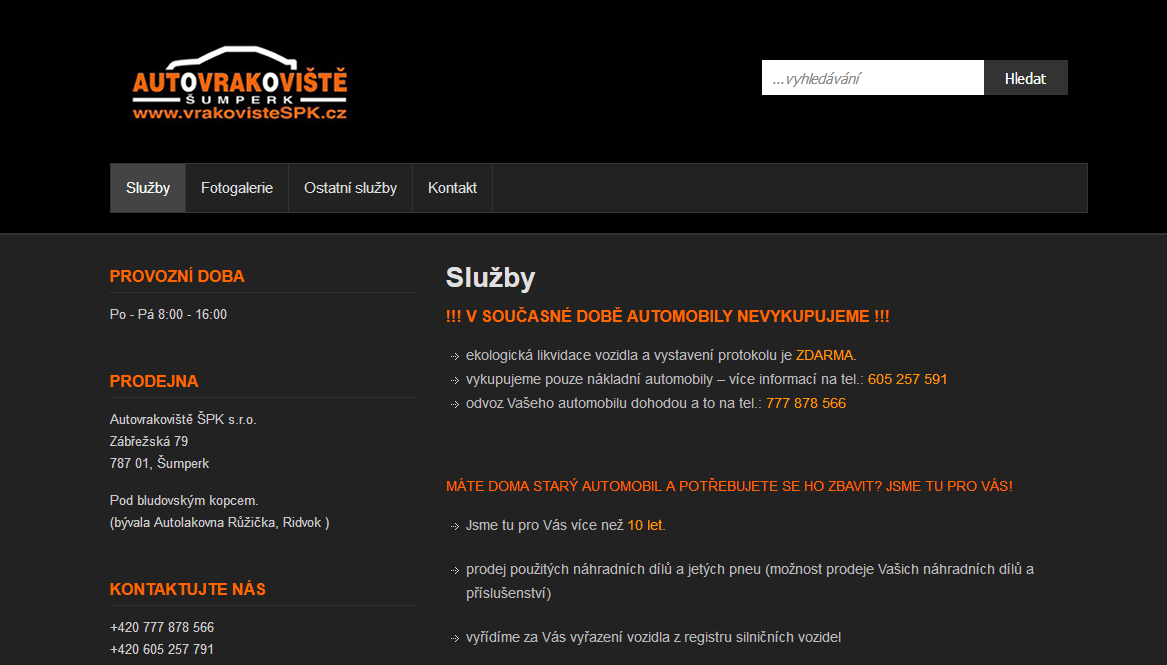
Task: Click the orange 10 let text
Action: point(645,525)
